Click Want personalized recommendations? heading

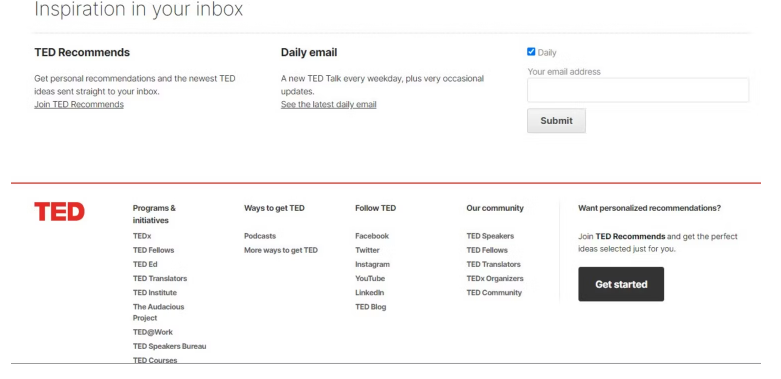650,208
